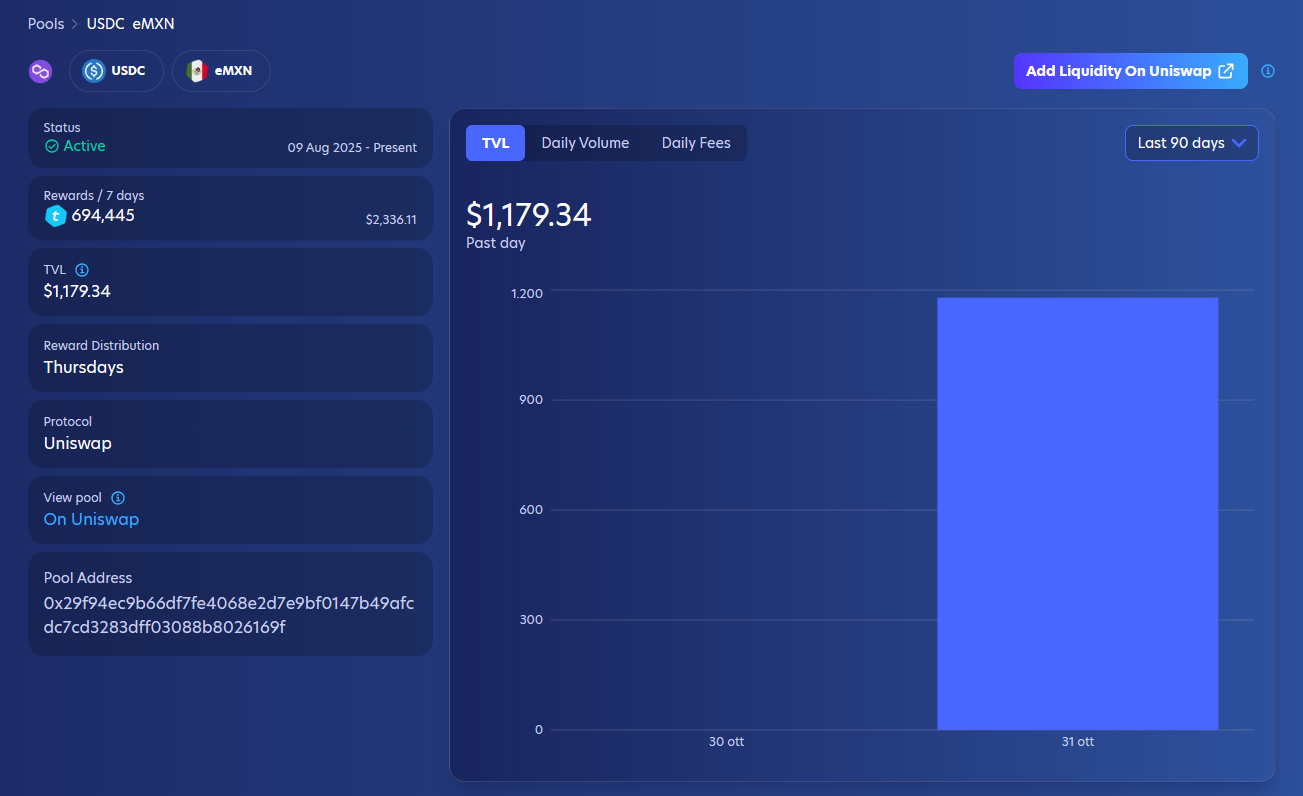The height and width of the screenshot is (796, 1303).
Task: Click the Polygon network icon
Action: point(40,71)
